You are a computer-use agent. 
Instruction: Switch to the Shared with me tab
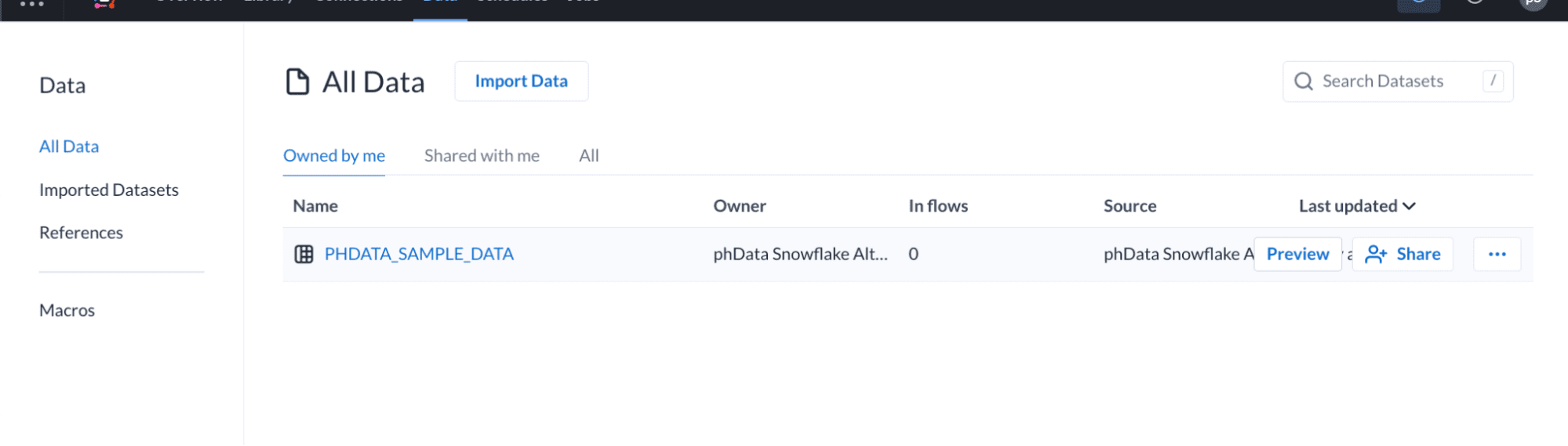pos(482,156)
